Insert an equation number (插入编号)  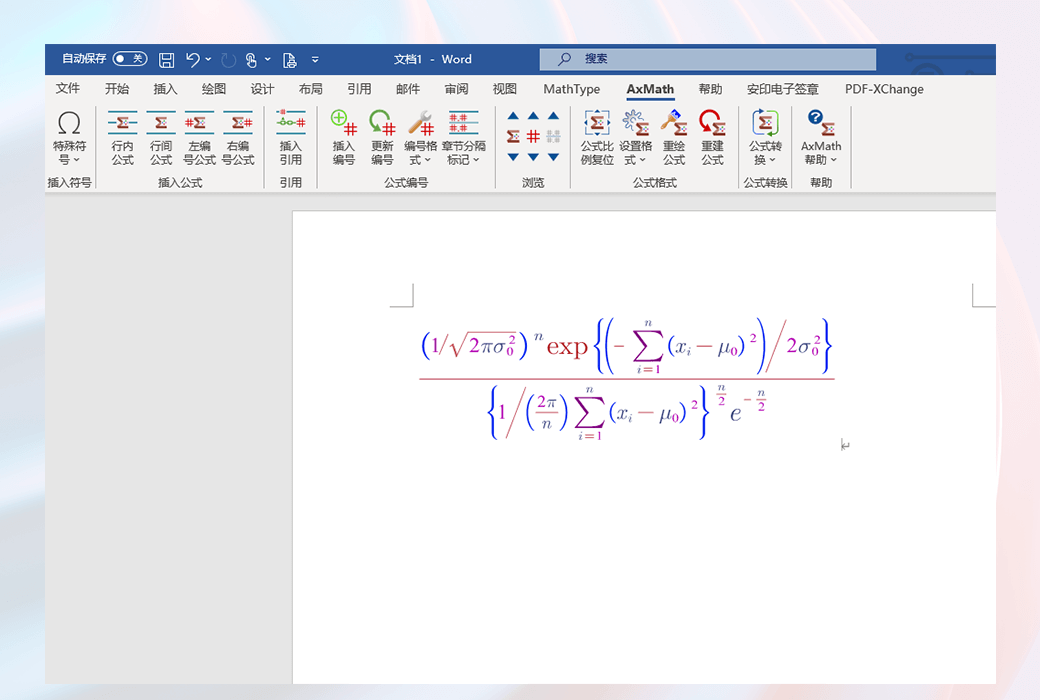(343, 140)
